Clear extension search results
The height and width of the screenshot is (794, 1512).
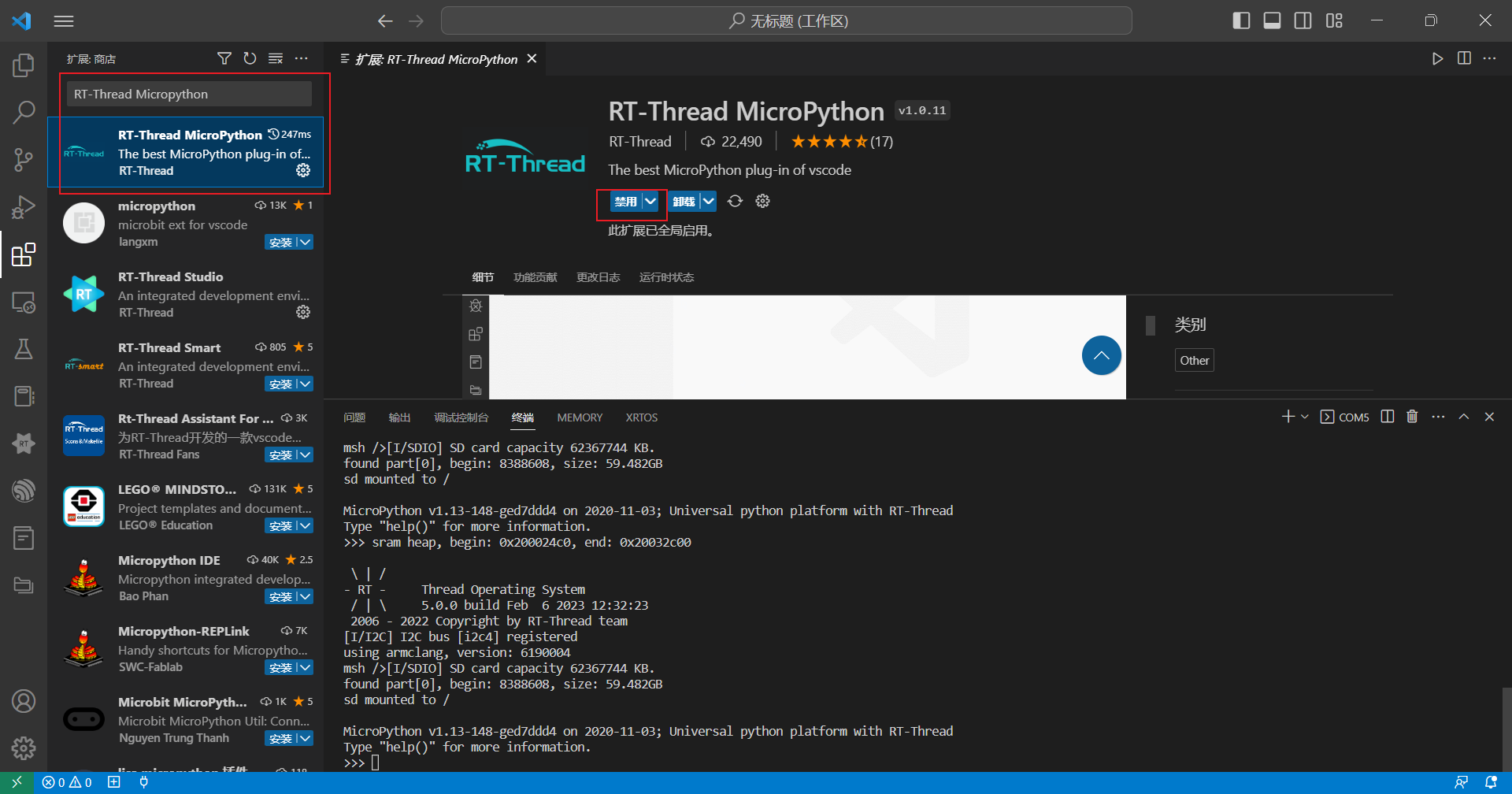(x=276, y=58)
